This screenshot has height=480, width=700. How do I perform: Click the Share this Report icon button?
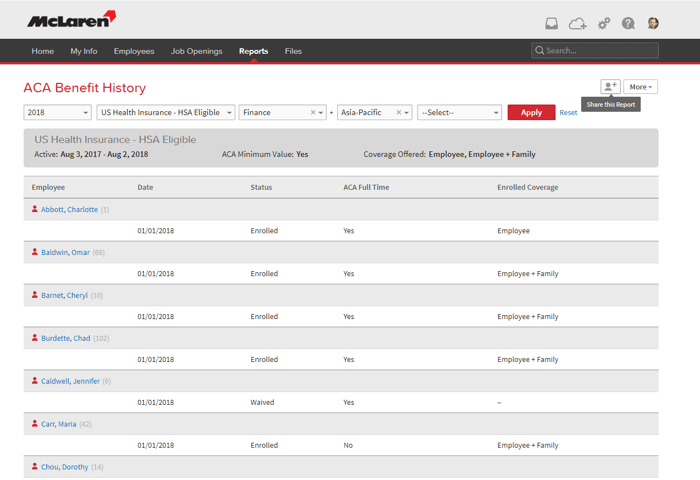pos(610,87)
